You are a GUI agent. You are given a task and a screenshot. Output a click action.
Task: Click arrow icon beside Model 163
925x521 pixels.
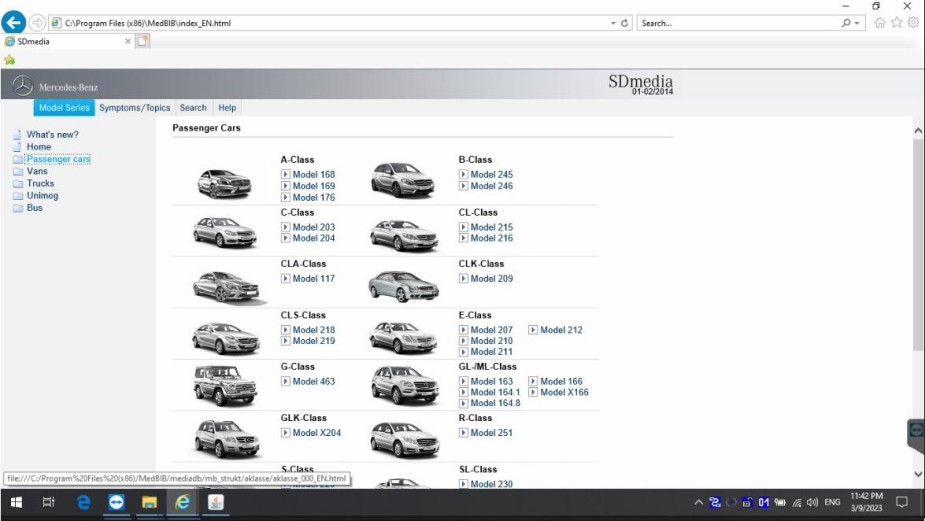click(464, 381)
